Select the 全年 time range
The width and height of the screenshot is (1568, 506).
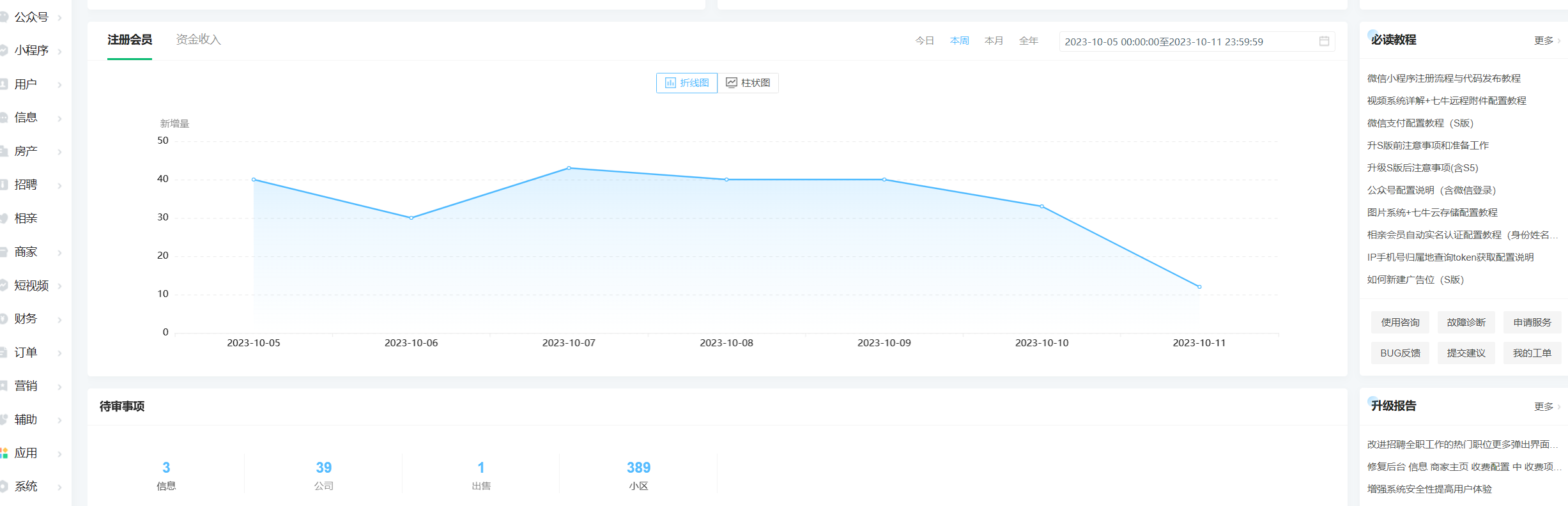[1028, 41]
